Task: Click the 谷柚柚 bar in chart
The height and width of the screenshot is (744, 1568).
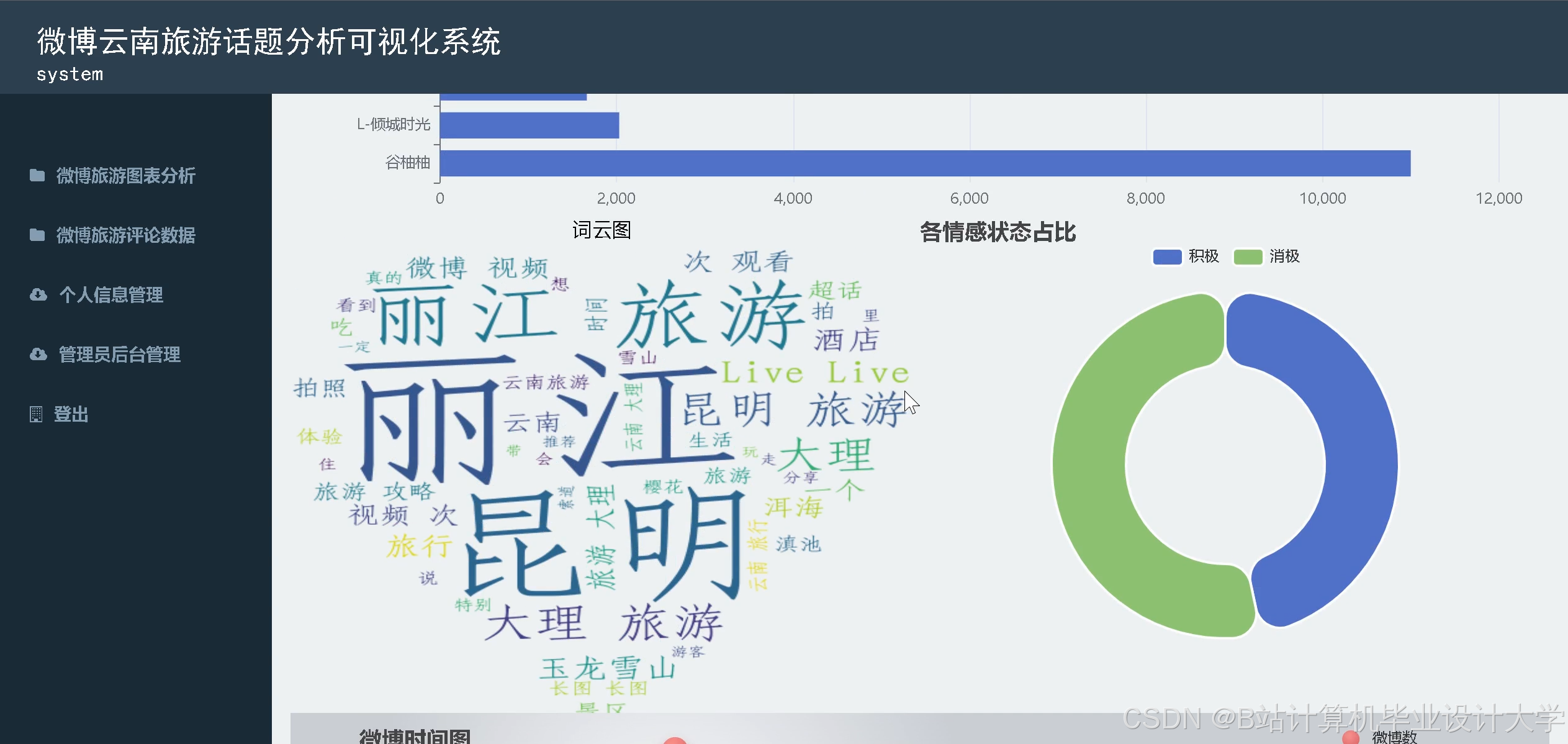Action: click(x=925, y=163)
